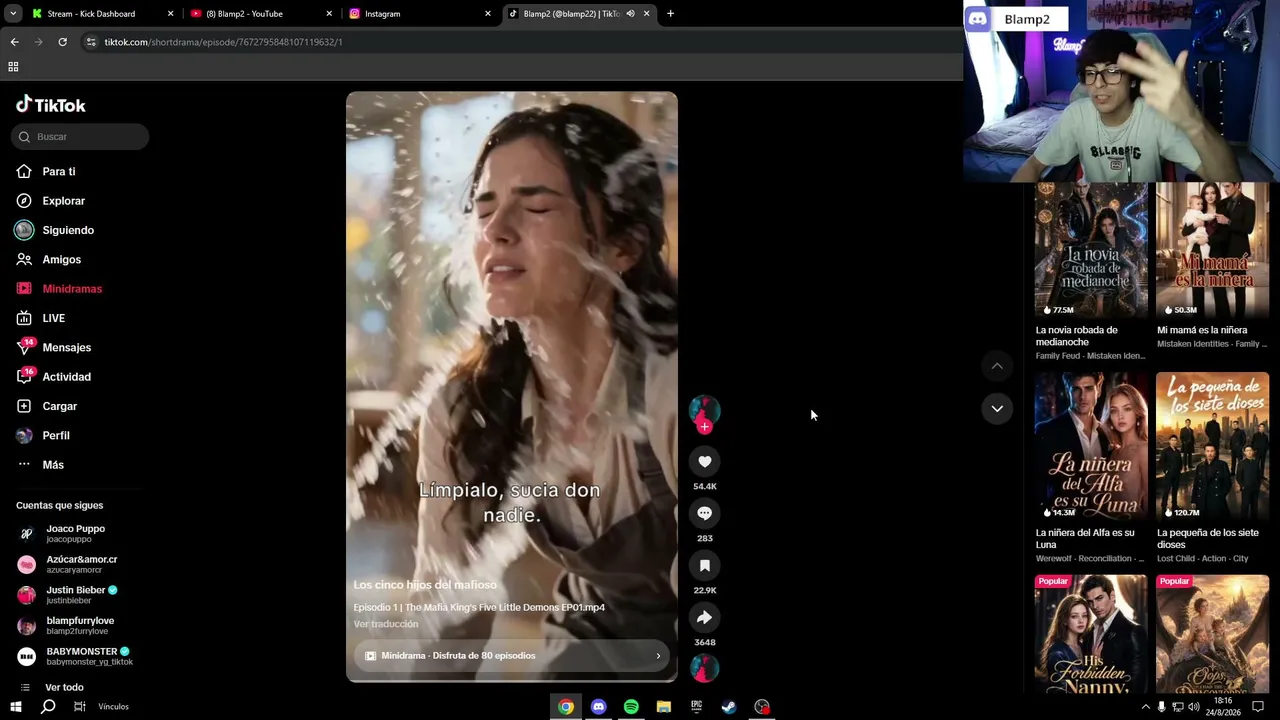Open the volume control in system tray
1280x720 pixels.
click(x=1194, y=707)
